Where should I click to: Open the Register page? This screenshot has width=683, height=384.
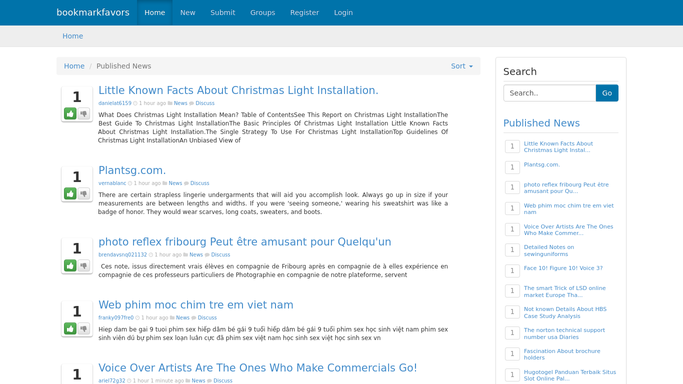click(x=304, y=13)
